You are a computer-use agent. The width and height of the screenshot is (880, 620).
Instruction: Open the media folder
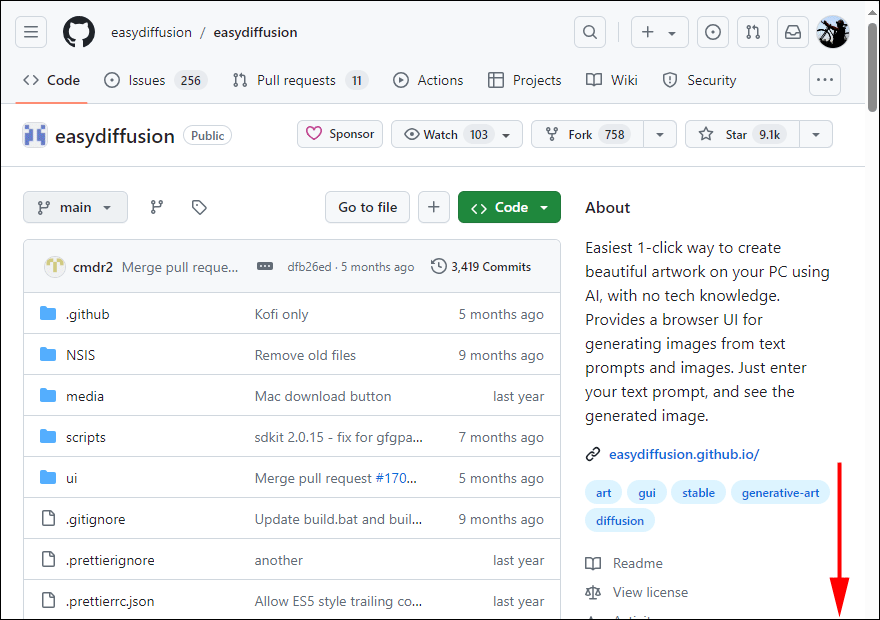[85, 396]
